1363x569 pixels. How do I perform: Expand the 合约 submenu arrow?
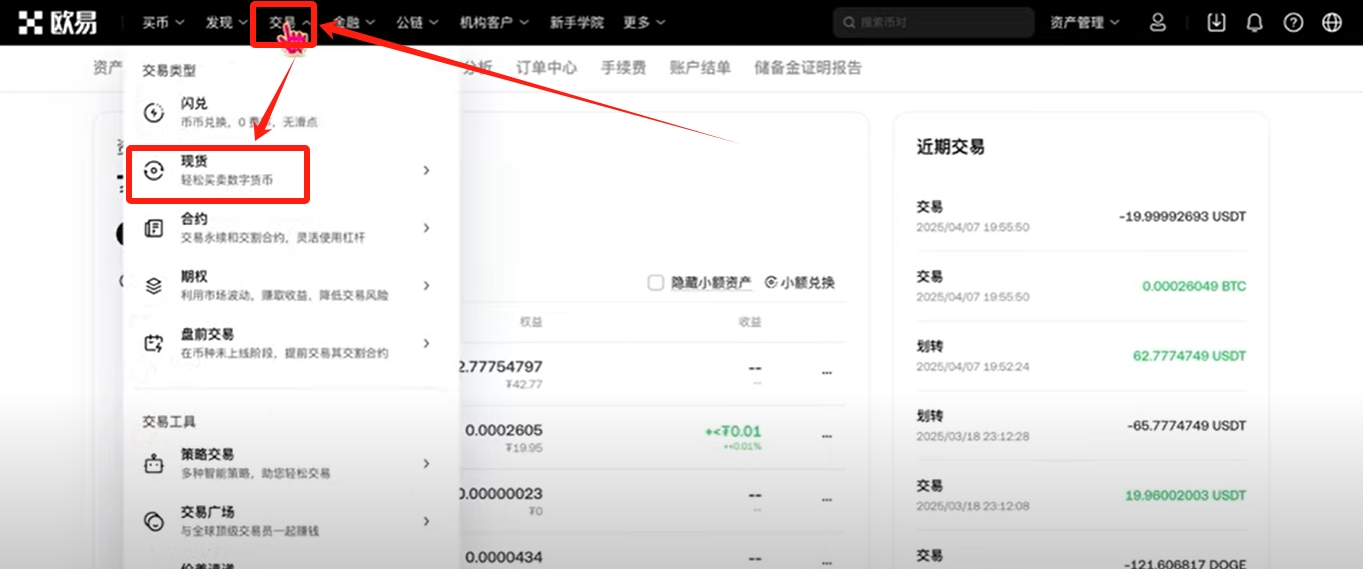[x=426, y=228]
